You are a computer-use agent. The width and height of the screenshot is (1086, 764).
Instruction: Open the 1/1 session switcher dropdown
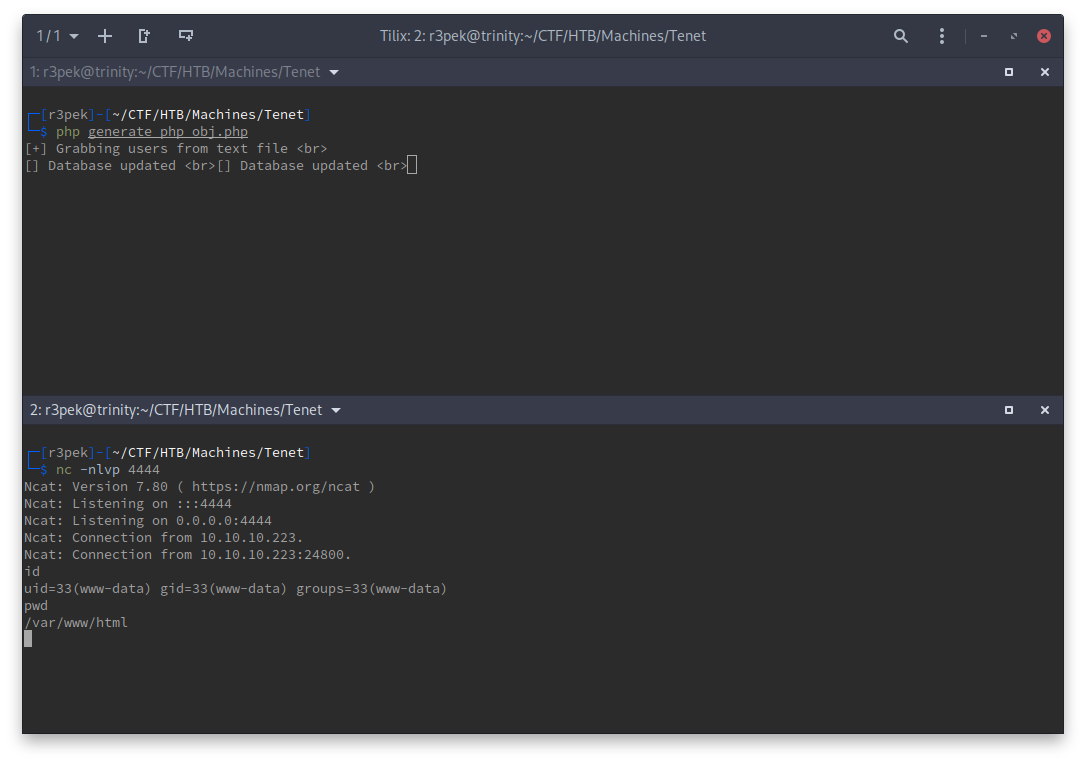coord(57,36)
